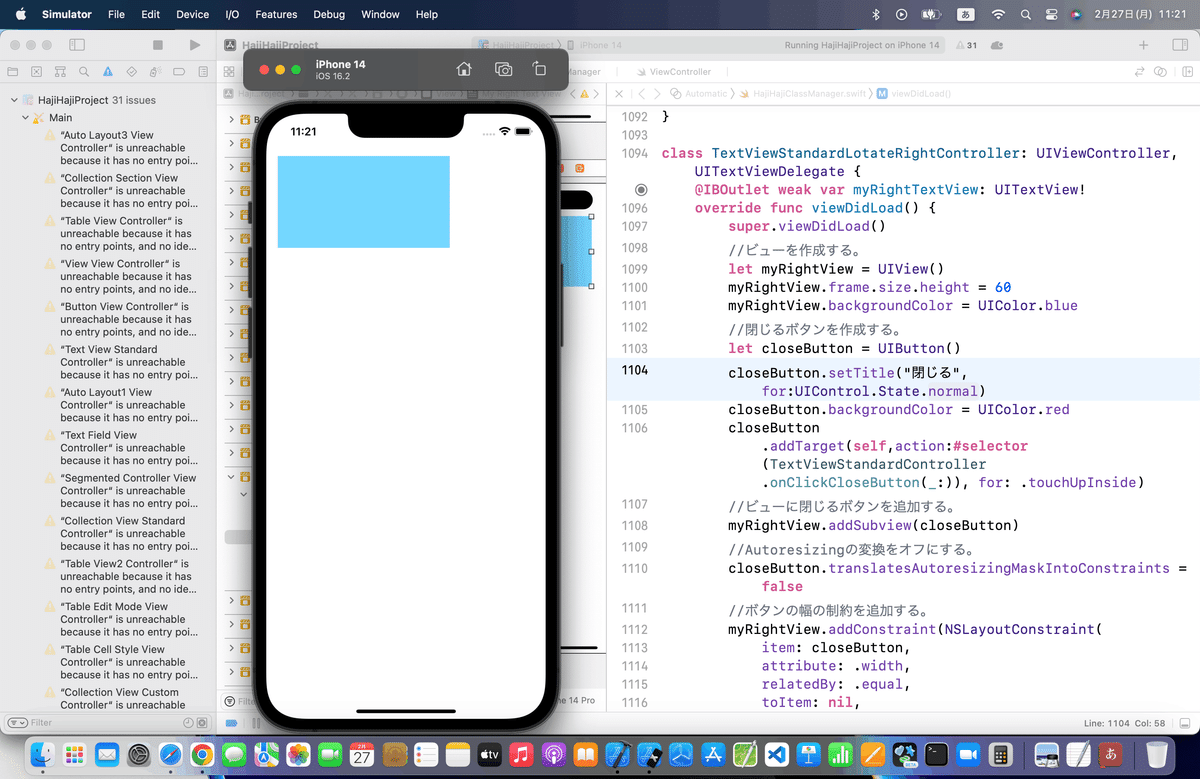
Task: Open the Debug menu
Action: tap(329, 14)
